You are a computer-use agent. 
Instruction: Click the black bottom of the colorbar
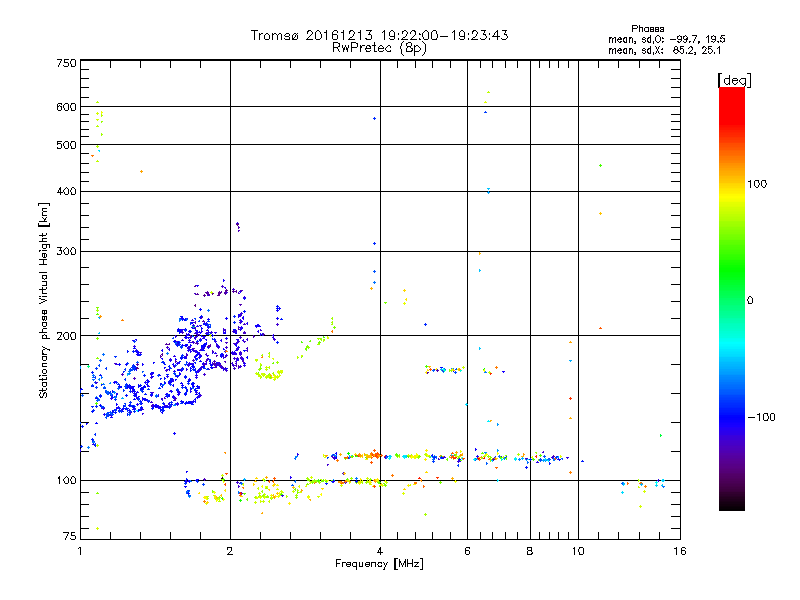click(732, 503)
